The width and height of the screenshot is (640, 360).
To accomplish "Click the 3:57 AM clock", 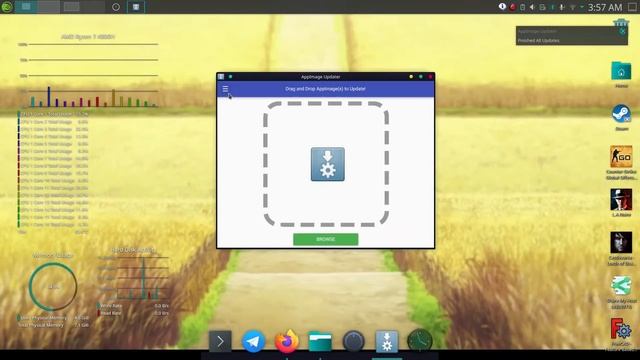I will (605, 7).
